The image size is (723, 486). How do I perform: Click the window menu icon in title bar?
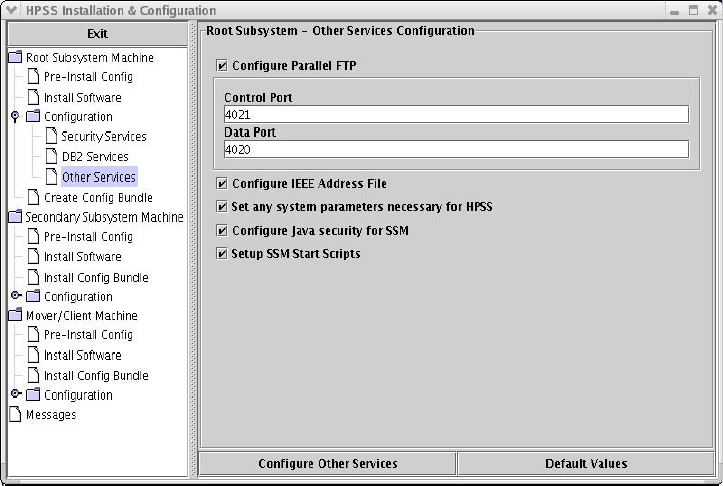point(12,10)
